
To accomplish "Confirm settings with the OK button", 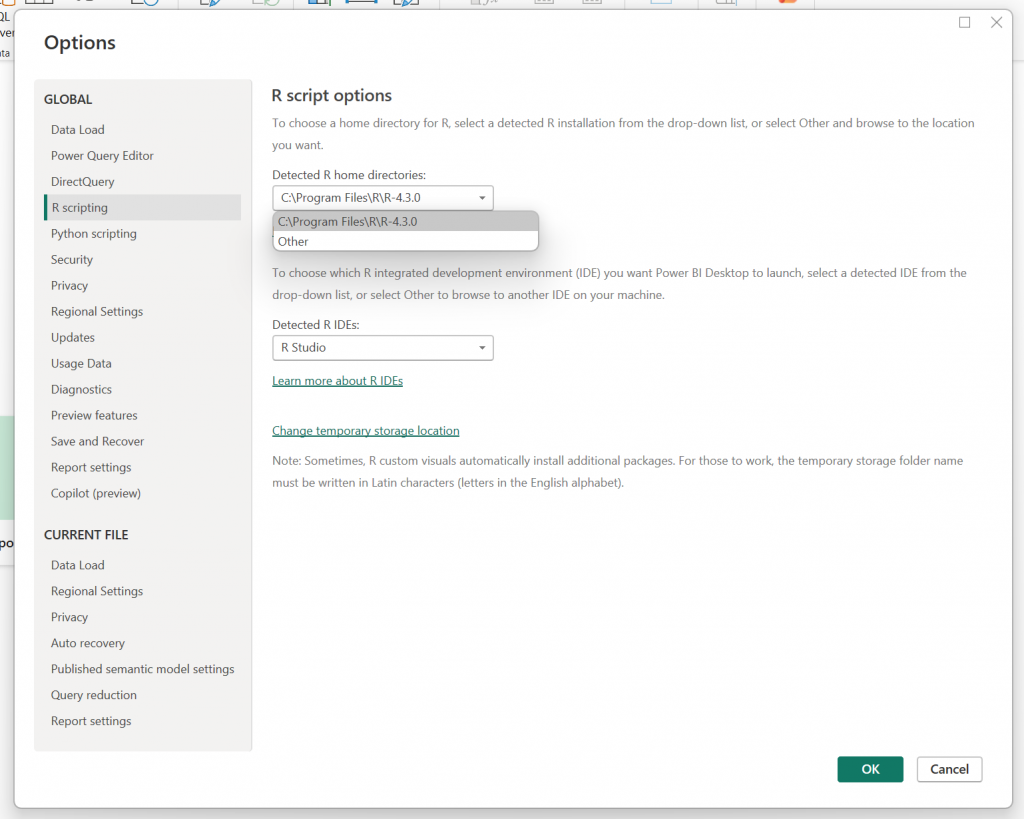I will click(x=870, y=769).
